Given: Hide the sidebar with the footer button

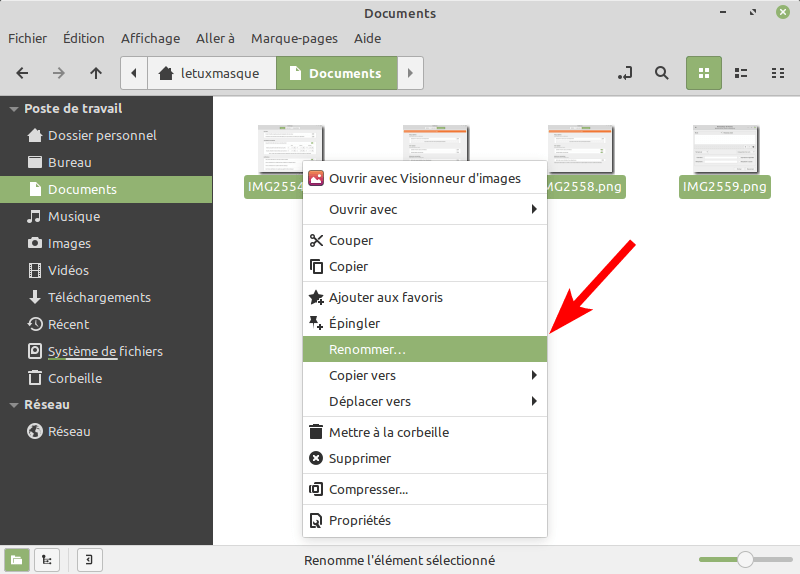Looking at the screenshot, I should (x=90, y=560).
